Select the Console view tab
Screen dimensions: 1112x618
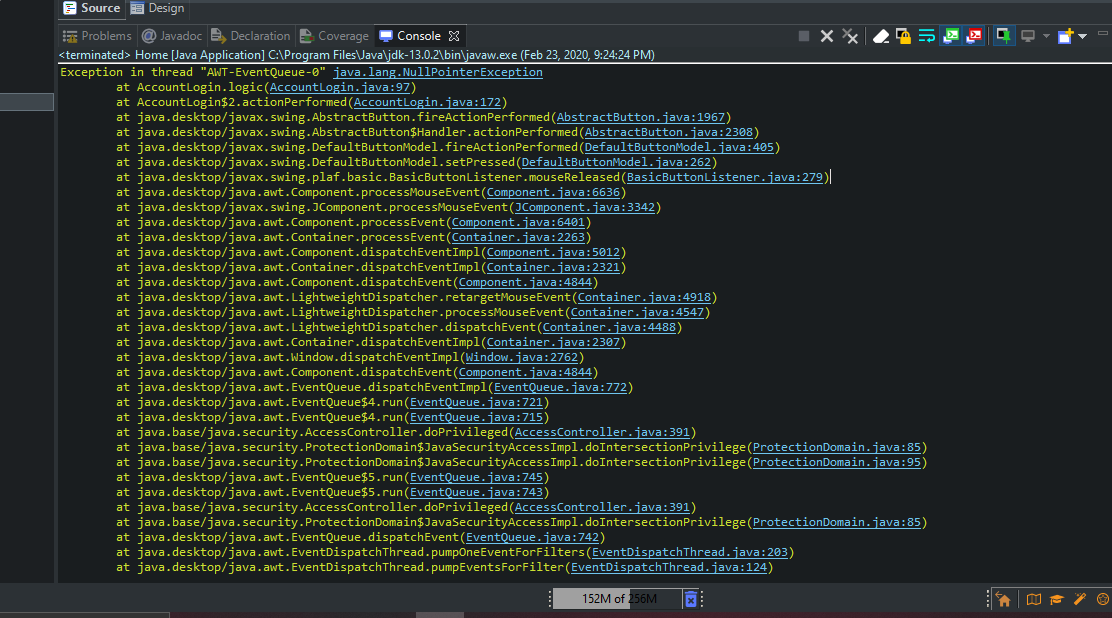pyautogui.click(x=418, y=36)
